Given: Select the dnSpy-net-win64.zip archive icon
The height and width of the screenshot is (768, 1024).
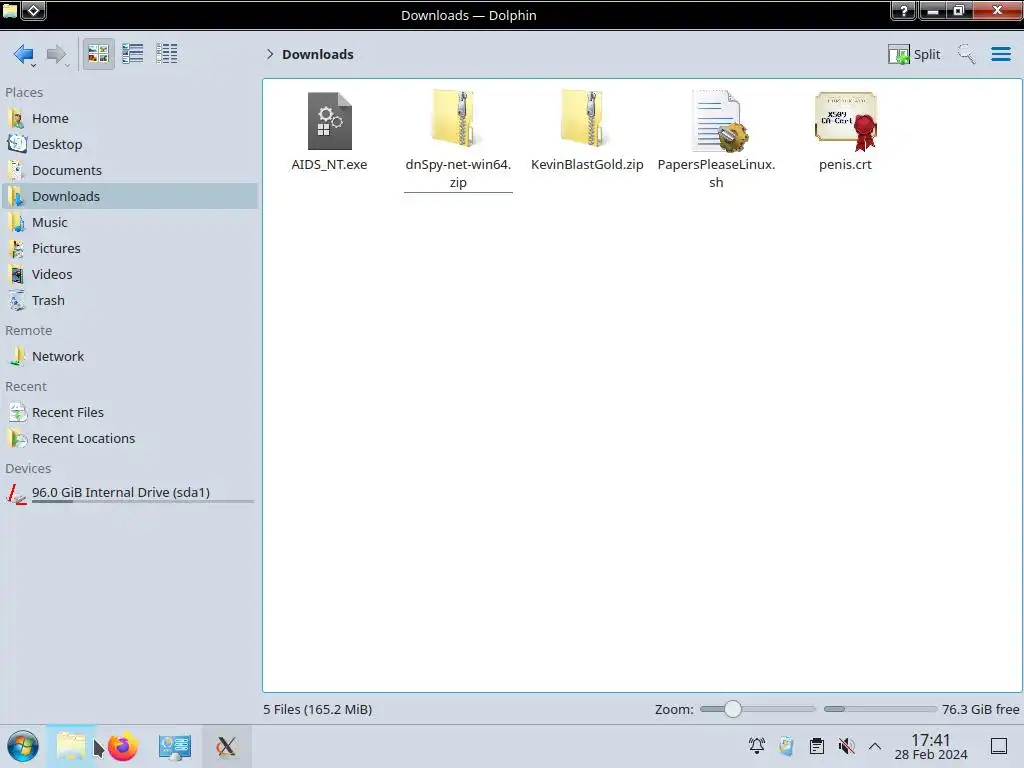Looking at the screenshot, I should 458,119.
